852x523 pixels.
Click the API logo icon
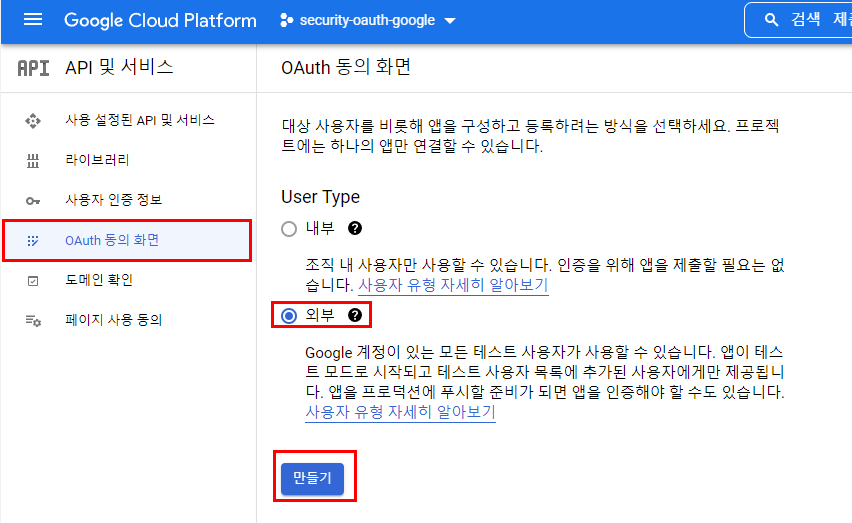(x=33, y=68)
